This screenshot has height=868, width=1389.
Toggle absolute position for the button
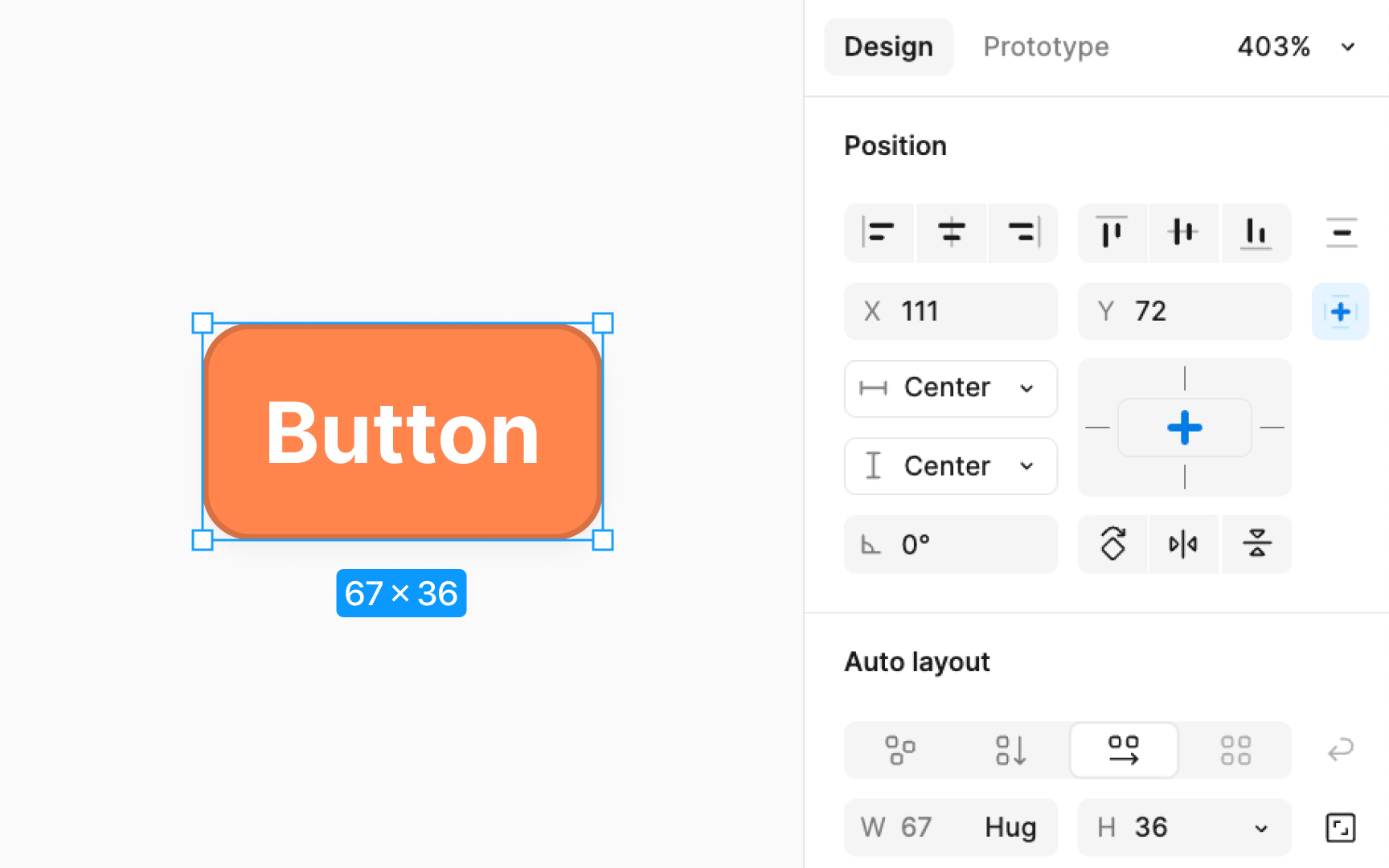[1340, 312]
